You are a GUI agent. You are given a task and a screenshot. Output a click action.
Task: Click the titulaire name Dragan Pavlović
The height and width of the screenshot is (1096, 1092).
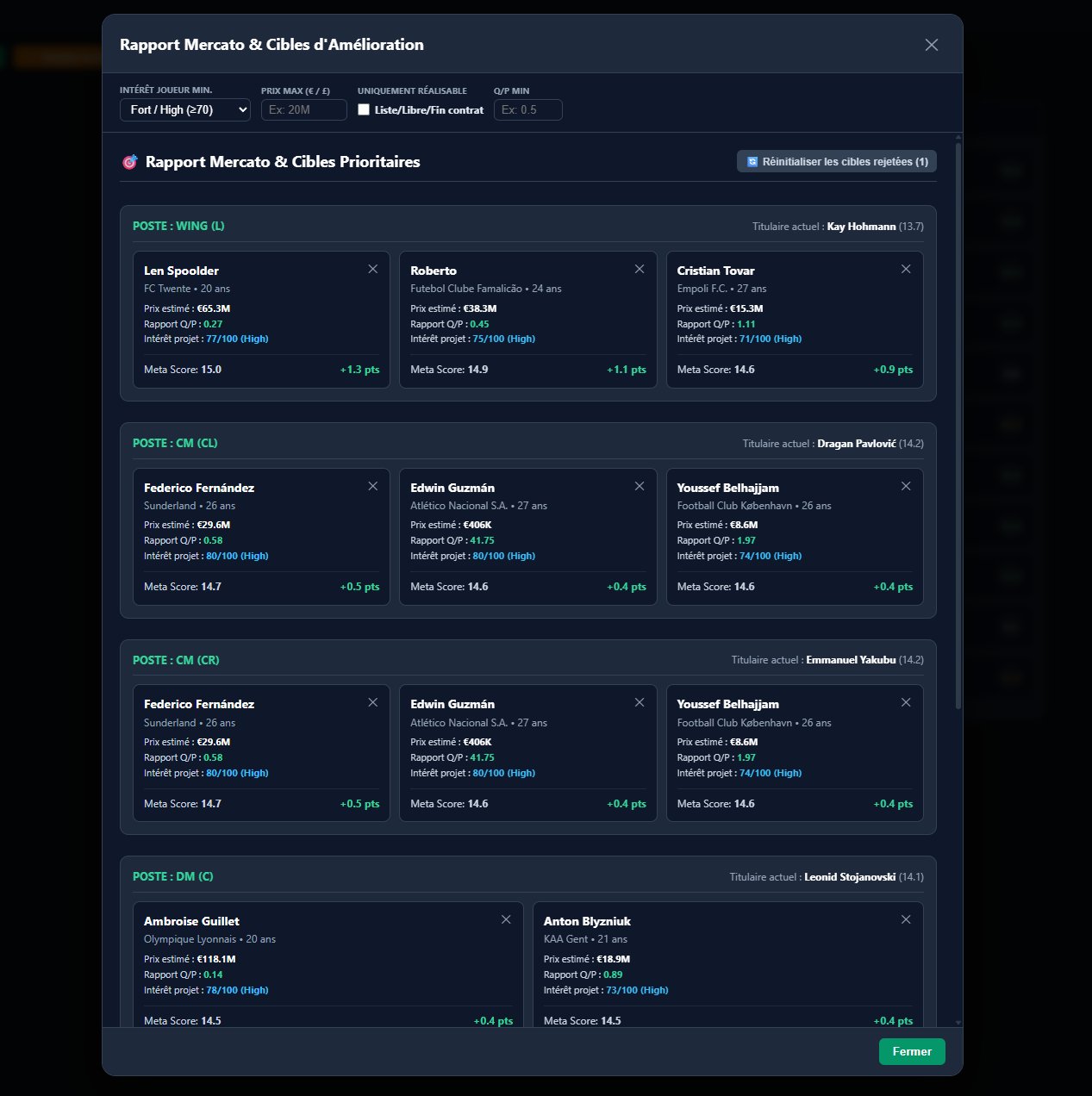(x=857, y=444)
